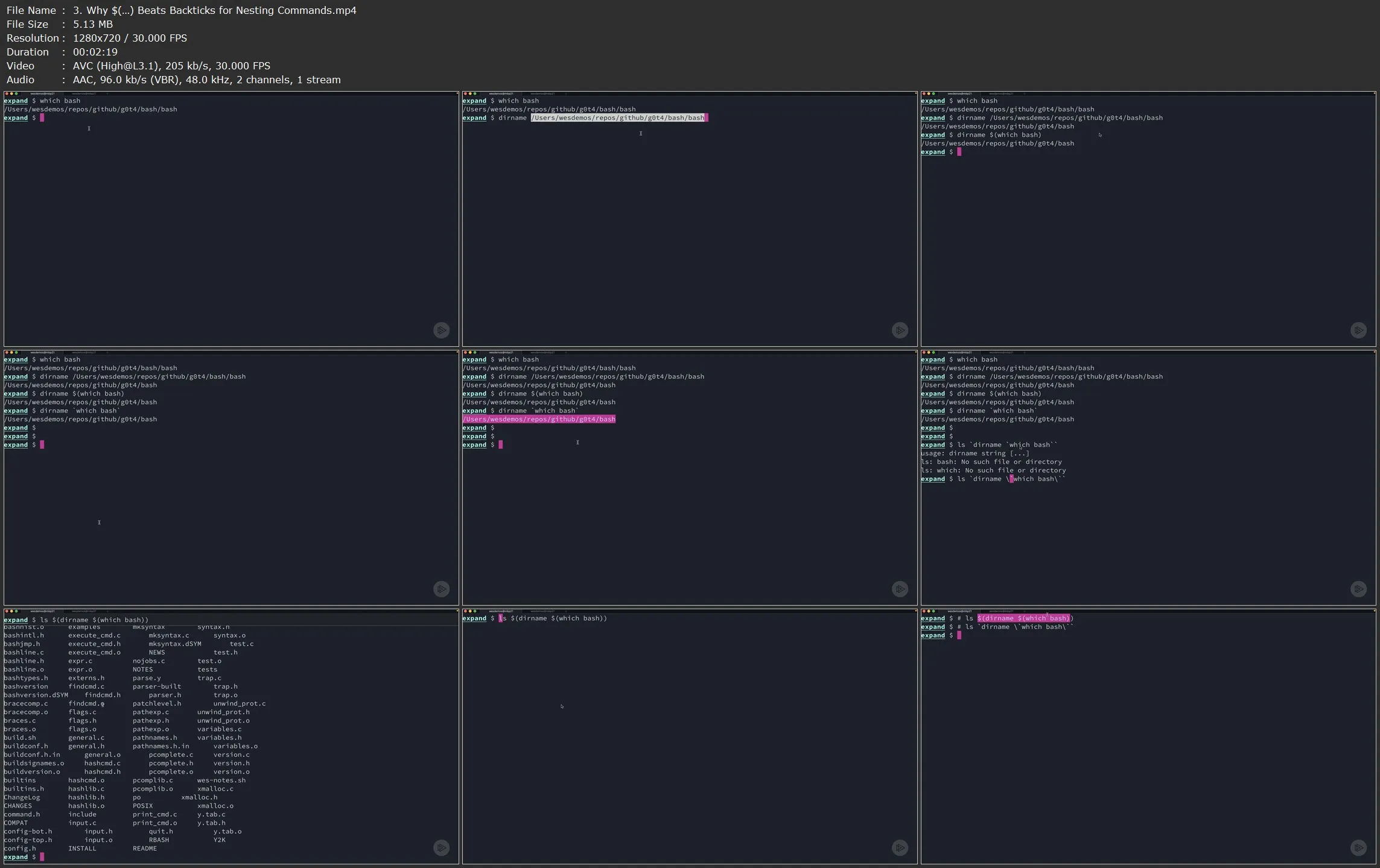The height and width of the screenshot is (868, 1380).
Task: Click play icon on frame with commented-out ls commands
Action: pos(1358,847)
